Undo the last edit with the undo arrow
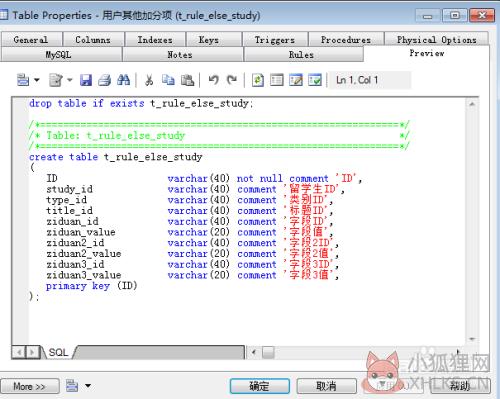Image resolution: width=500 pixels, height=399 pixels. [213, 80]
